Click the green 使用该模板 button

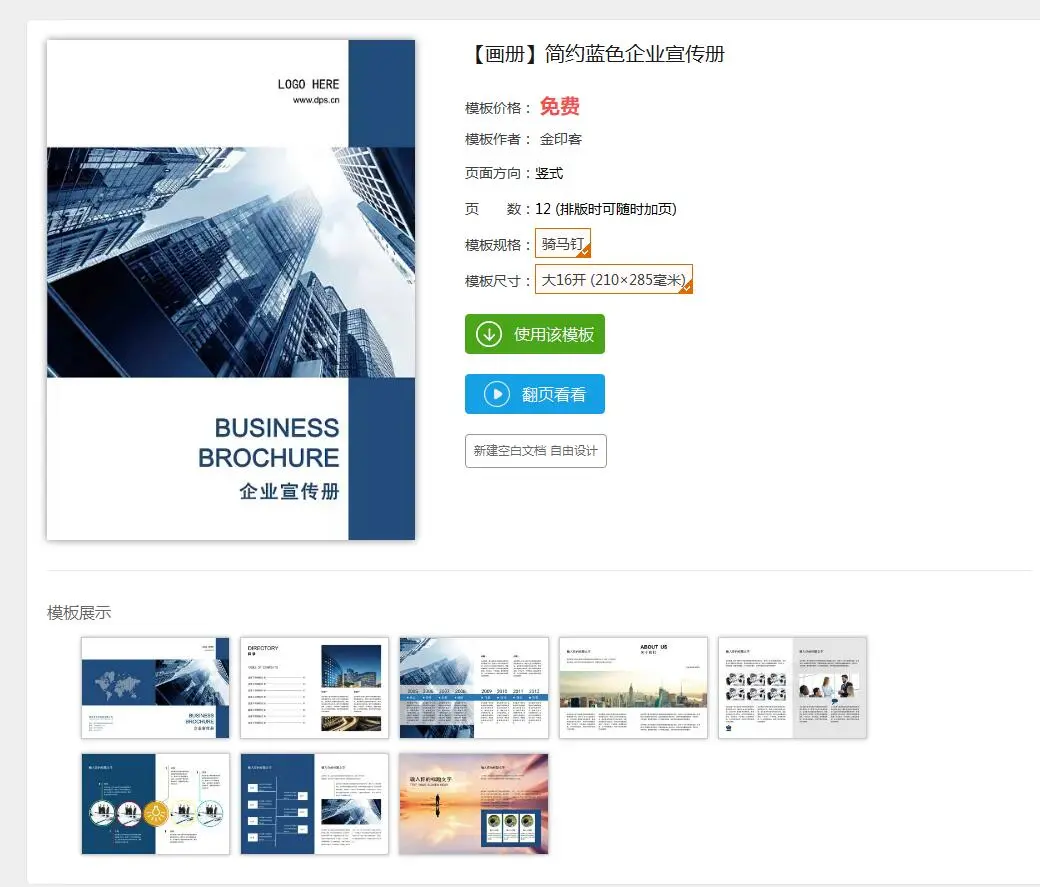tap(535, 334)
